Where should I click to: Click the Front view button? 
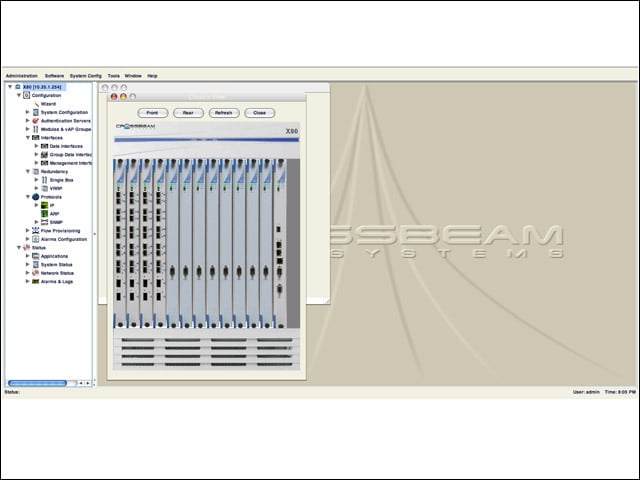pos(153,113)
